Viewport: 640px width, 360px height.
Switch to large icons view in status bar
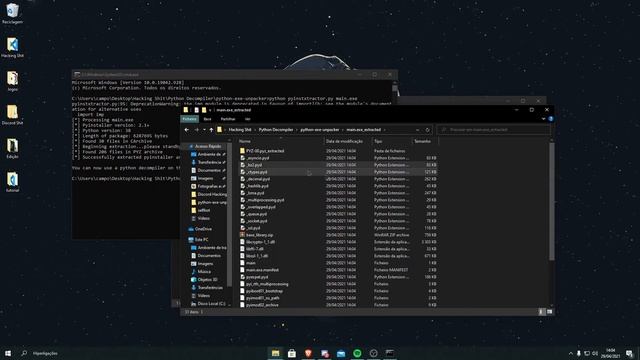tap(549, 312)
